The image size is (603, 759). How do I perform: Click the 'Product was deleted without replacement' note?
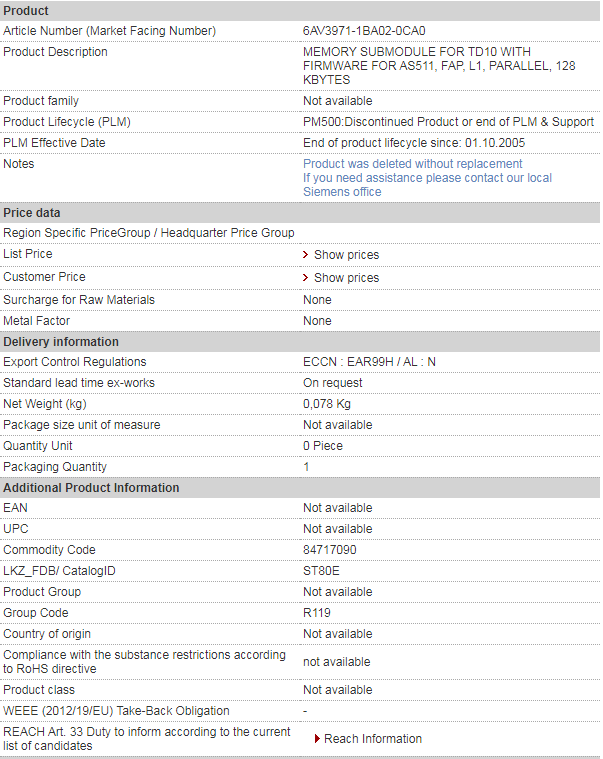click(412, 164)
